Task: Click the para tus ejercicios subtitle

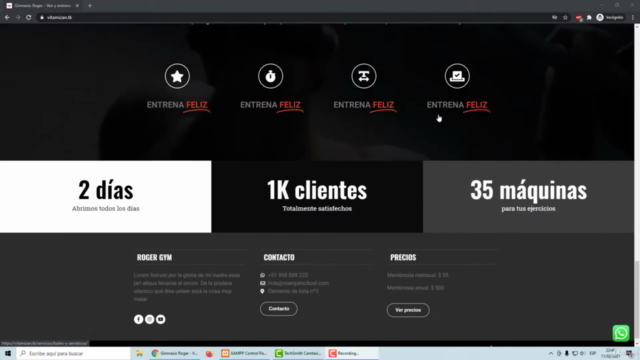Action: (x=528, y=209)
